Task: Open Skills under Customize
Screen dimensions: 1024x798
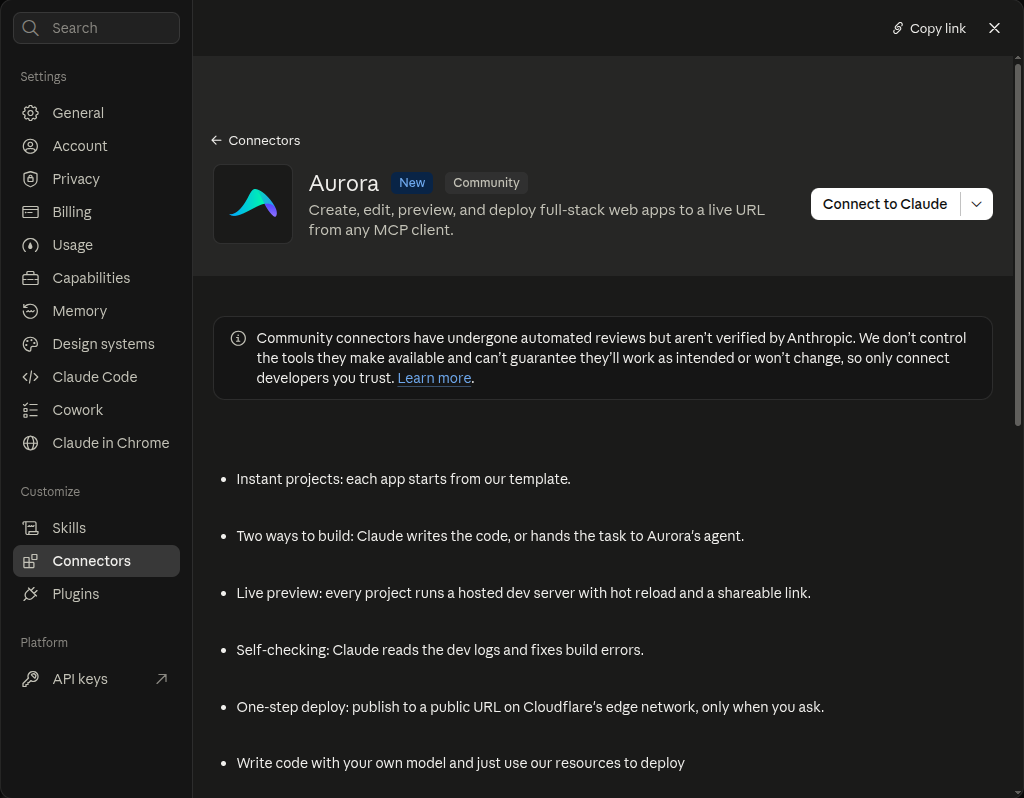Action: tap(96, 528)
